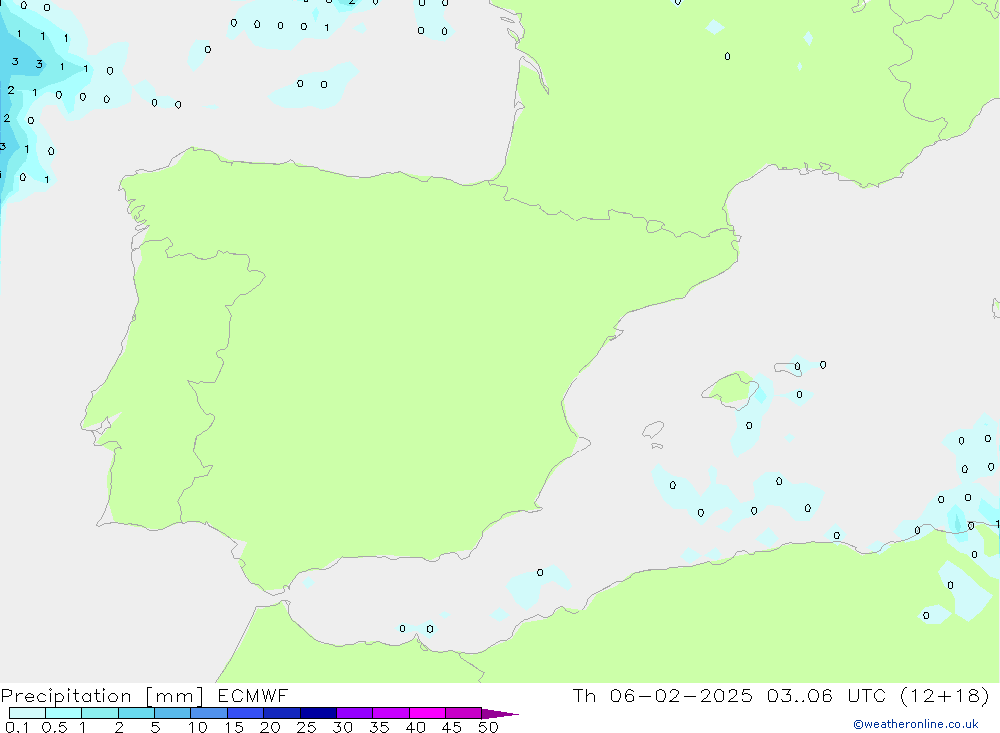This screenshot has height=733, width=1000.
Task: Click the '35' legend scale label
Action: pos(379,727)
